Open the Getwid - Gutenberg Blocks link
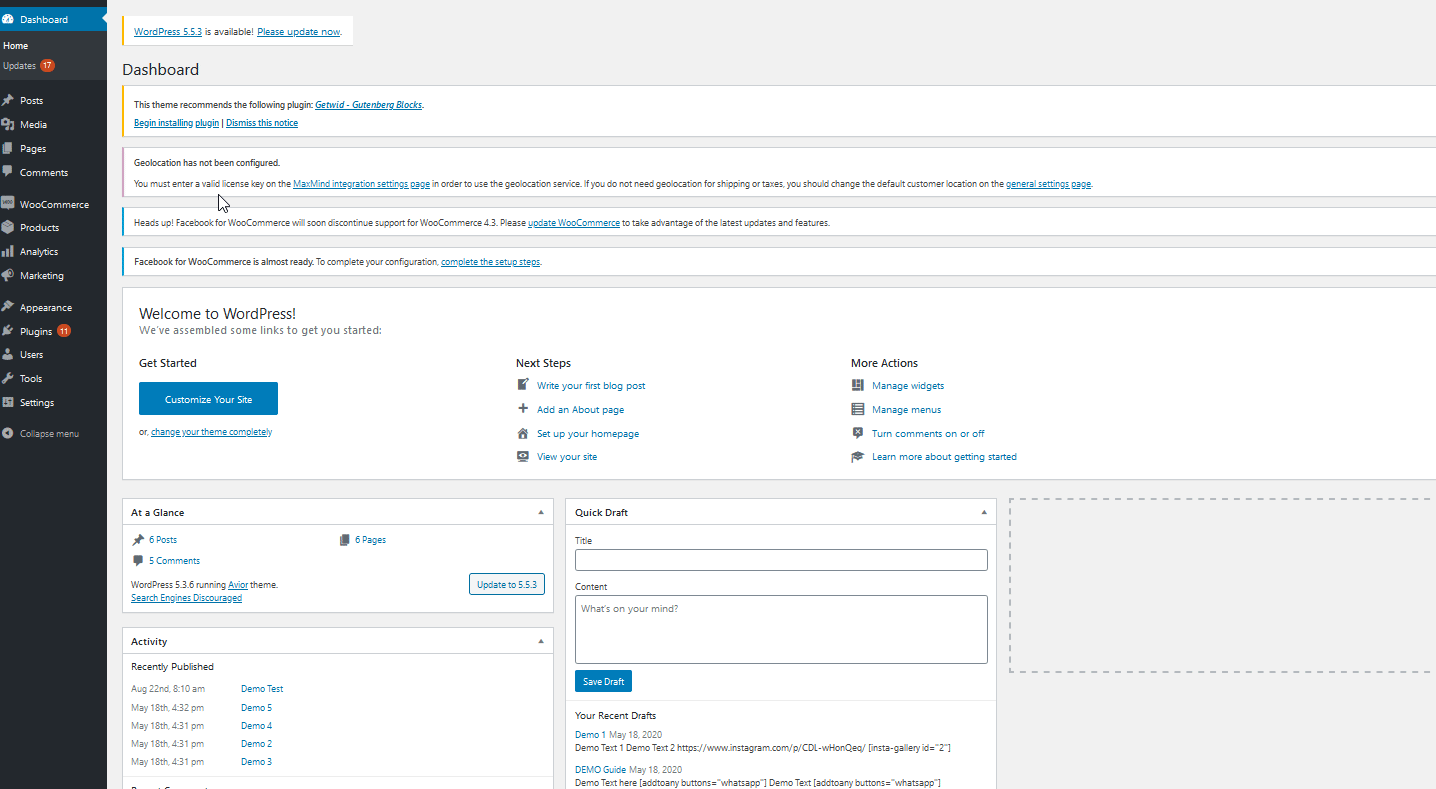The width and height of the screenshot is (1436, 789). click(369, 104)
